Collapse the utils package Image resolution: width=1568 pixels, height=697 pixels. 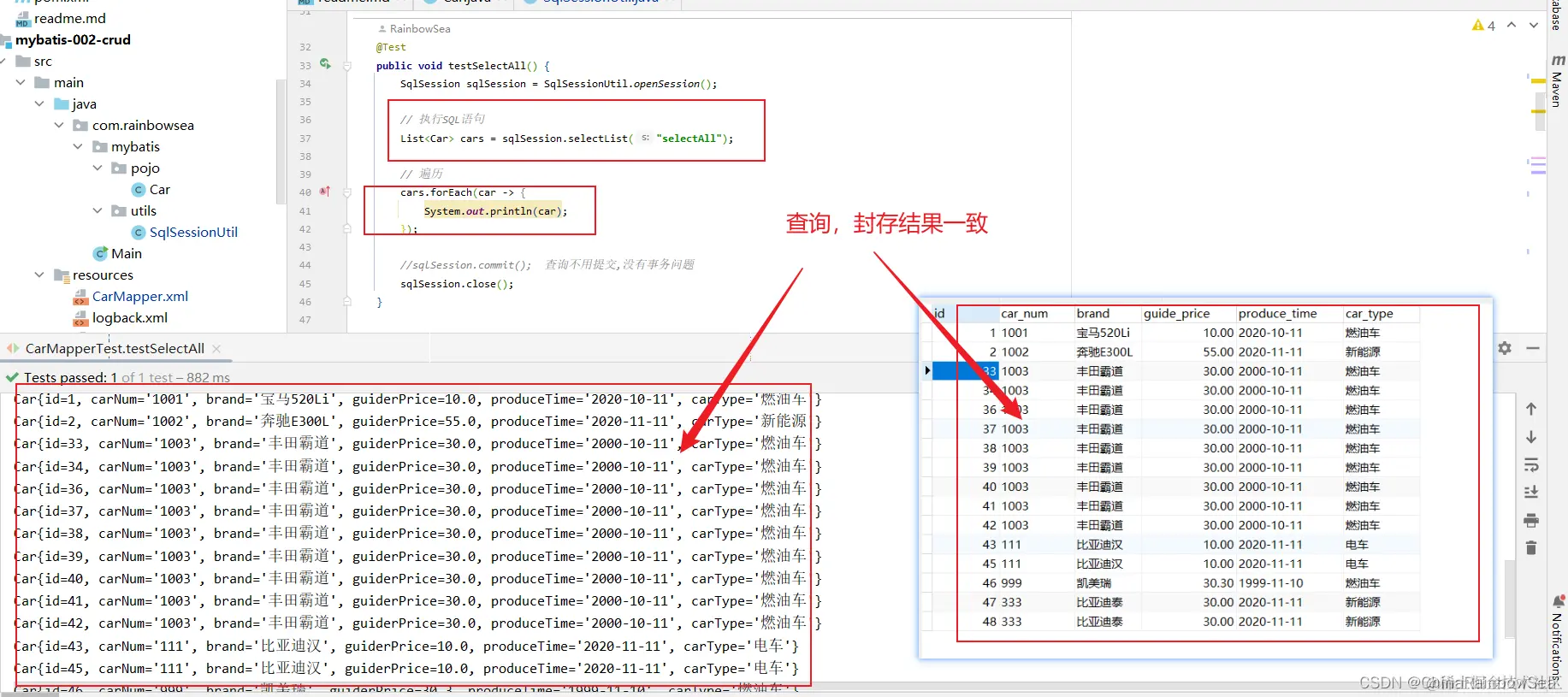(x=98, y=210)
